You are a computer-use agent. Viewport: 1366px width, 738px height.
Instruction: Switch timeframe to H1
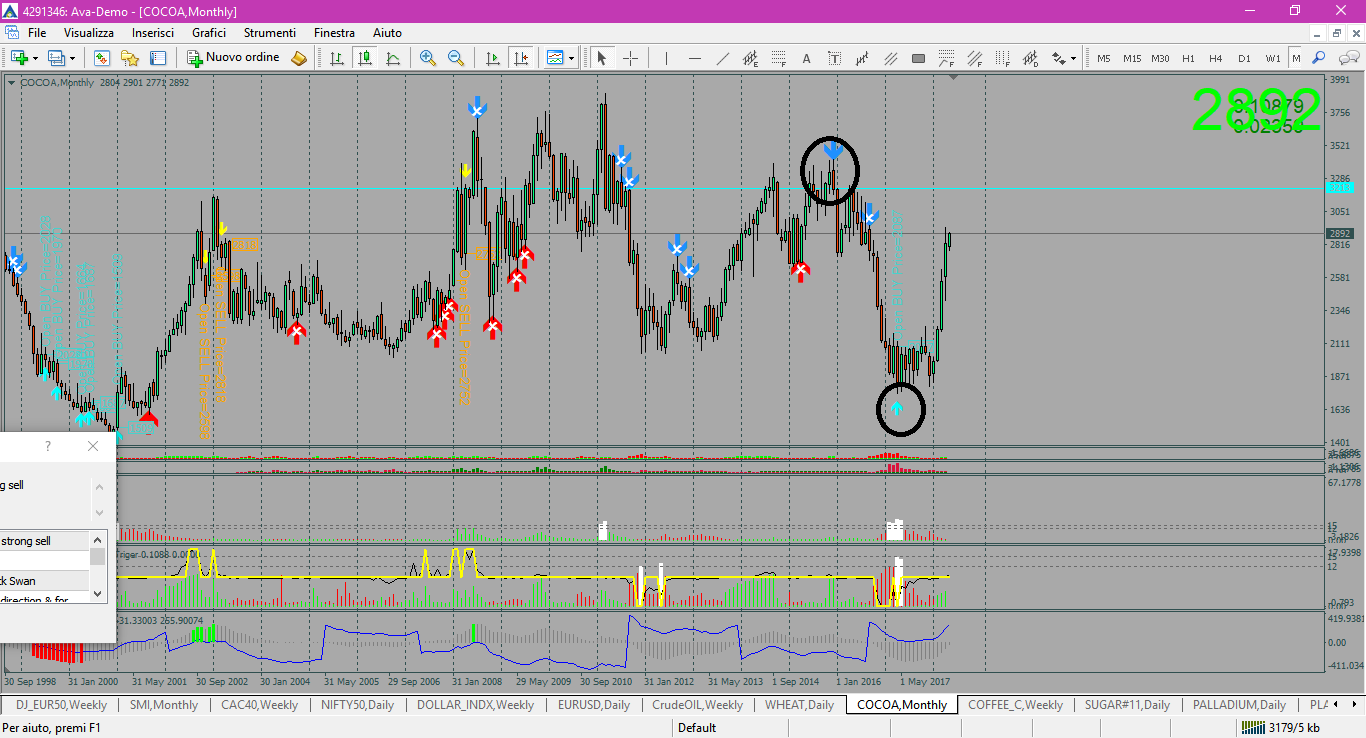click(x=1188, y=58)
